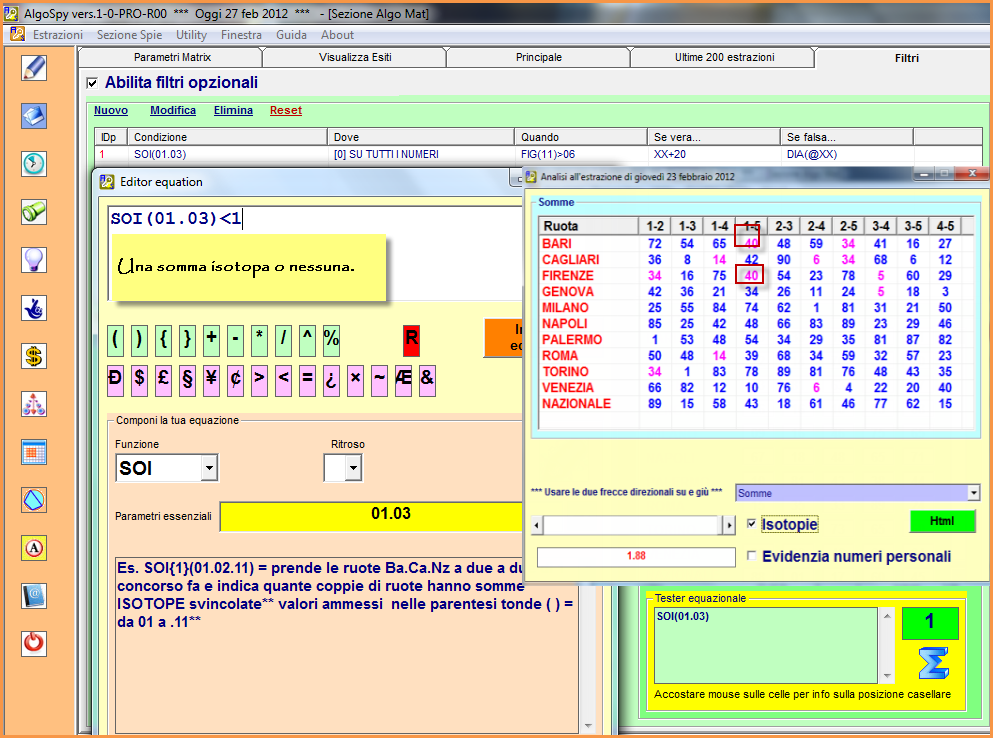Click the Elimina link

tap(233, 111)
